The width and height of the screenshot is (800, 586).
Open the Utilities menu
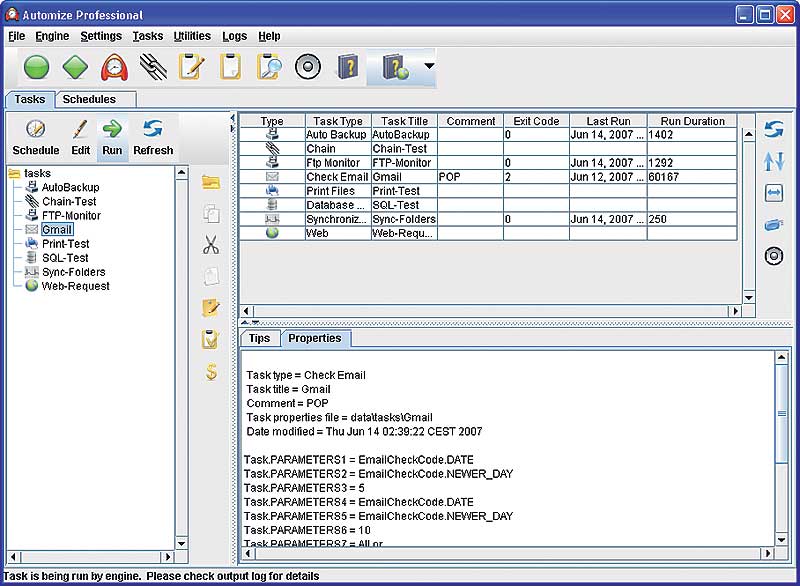coord(192,36)
